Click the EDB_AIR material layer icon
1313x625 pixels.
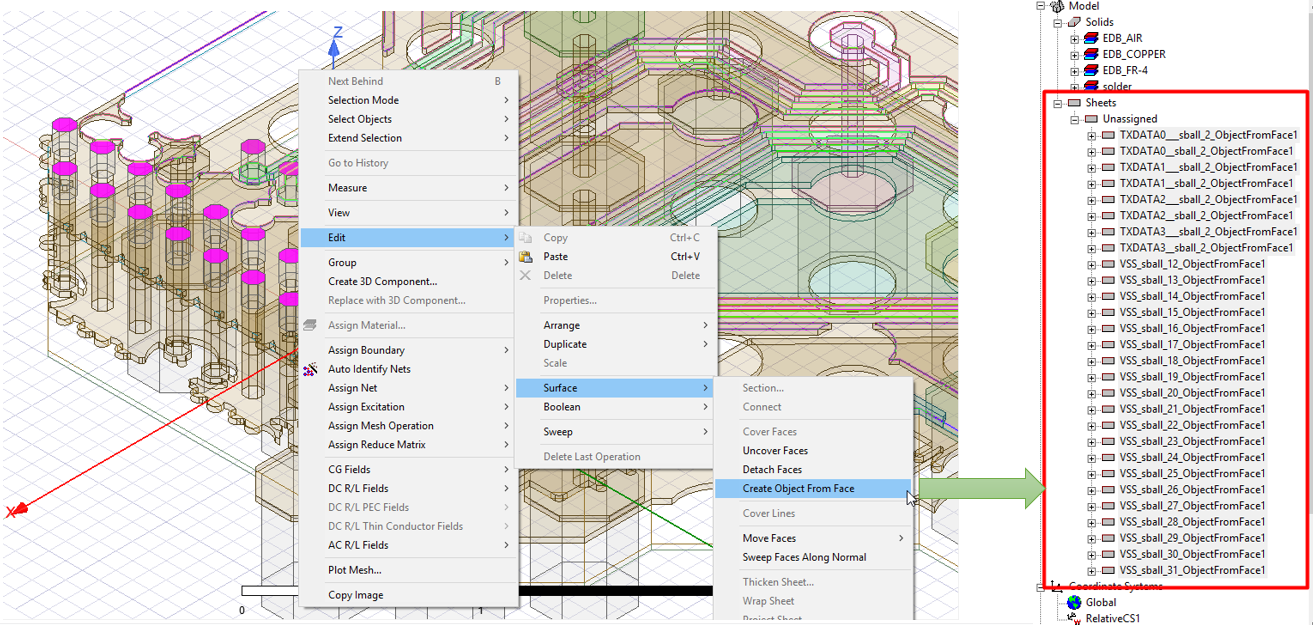click(x=1091, y=38)
